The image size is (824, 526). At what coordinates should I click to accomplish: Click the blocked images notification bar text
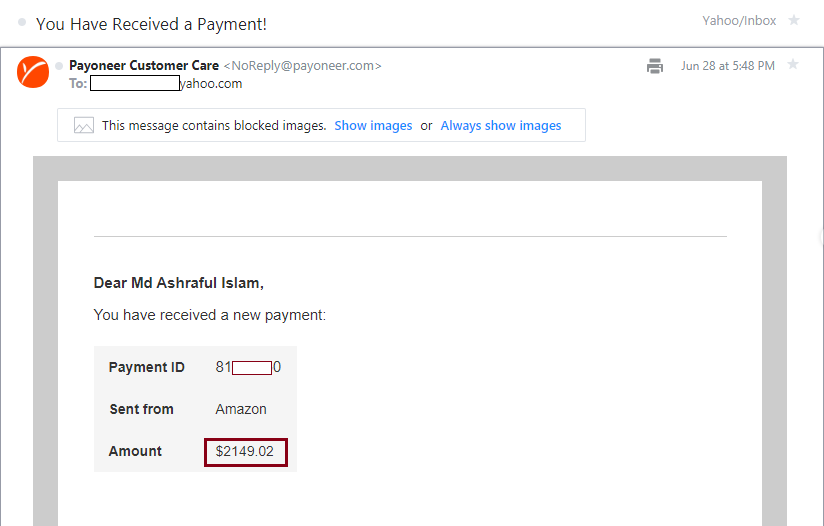coord(214,126)
